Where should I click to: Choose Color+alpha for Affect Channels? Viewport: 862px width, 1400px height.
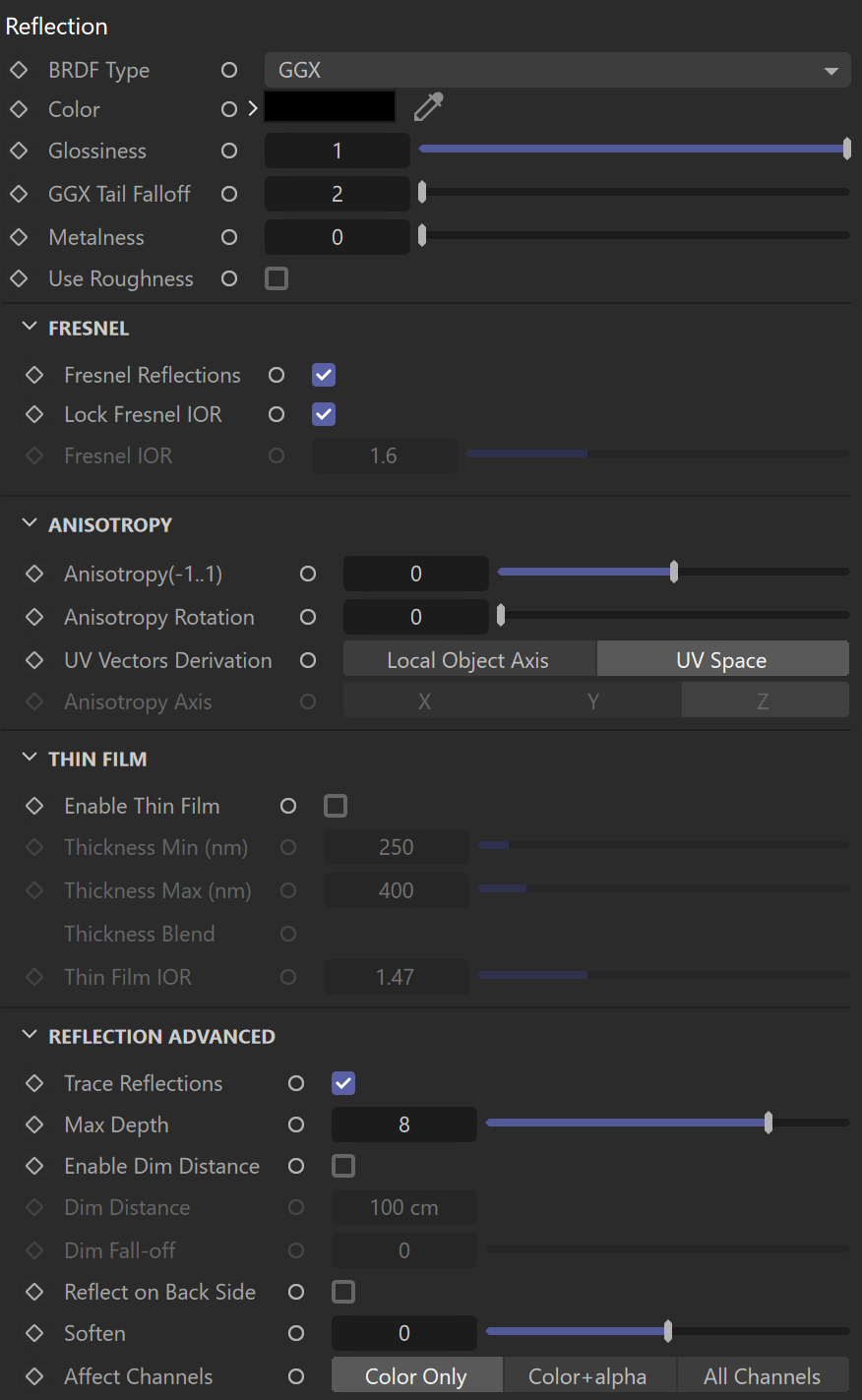coord(587,1376)
